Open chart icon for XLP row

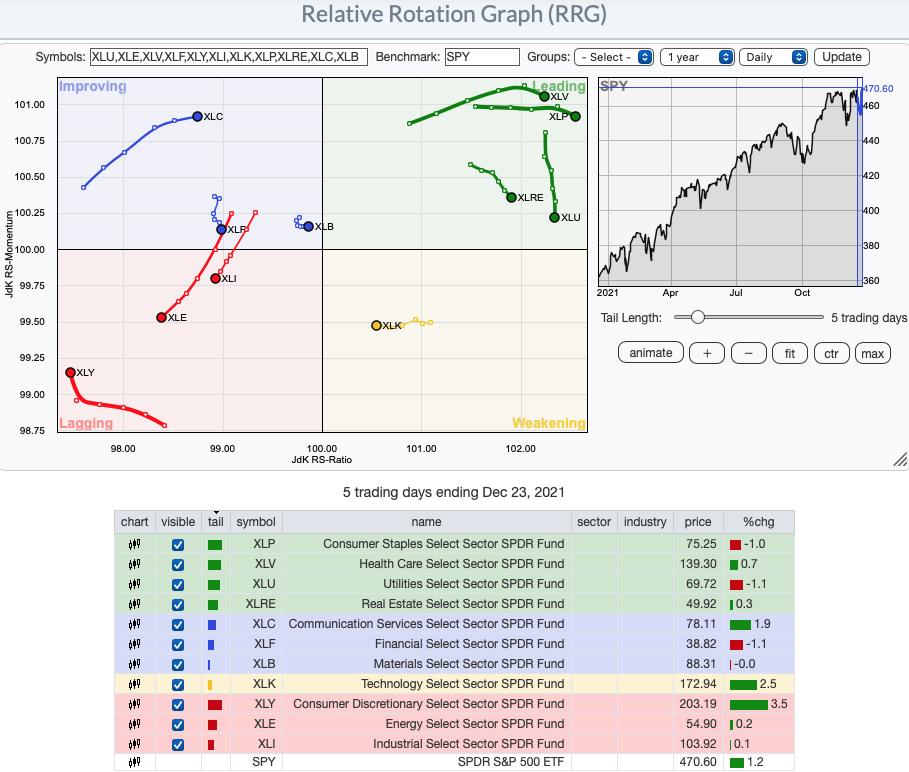pyautogui.click(x=134, y=544)
